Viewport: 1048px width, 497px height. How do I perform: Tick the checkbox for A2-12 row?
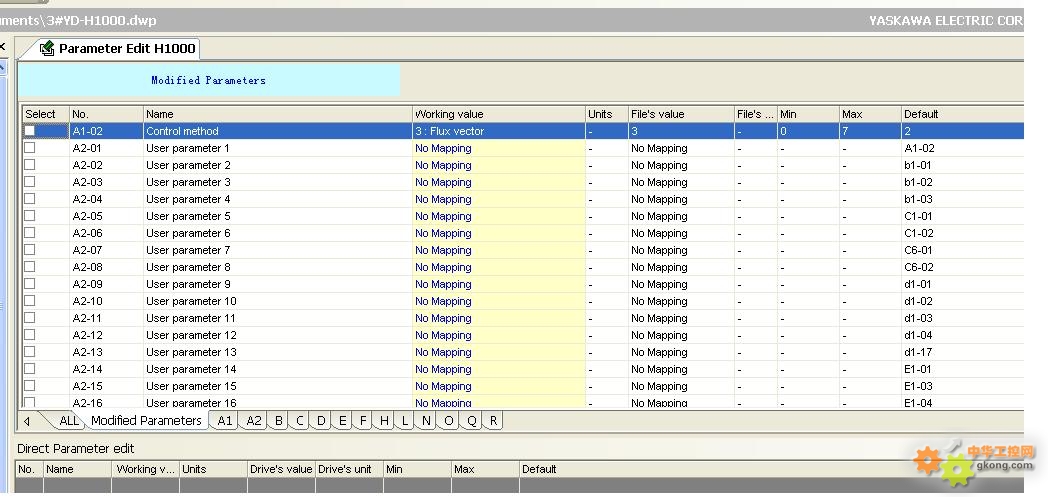point(29,335)
